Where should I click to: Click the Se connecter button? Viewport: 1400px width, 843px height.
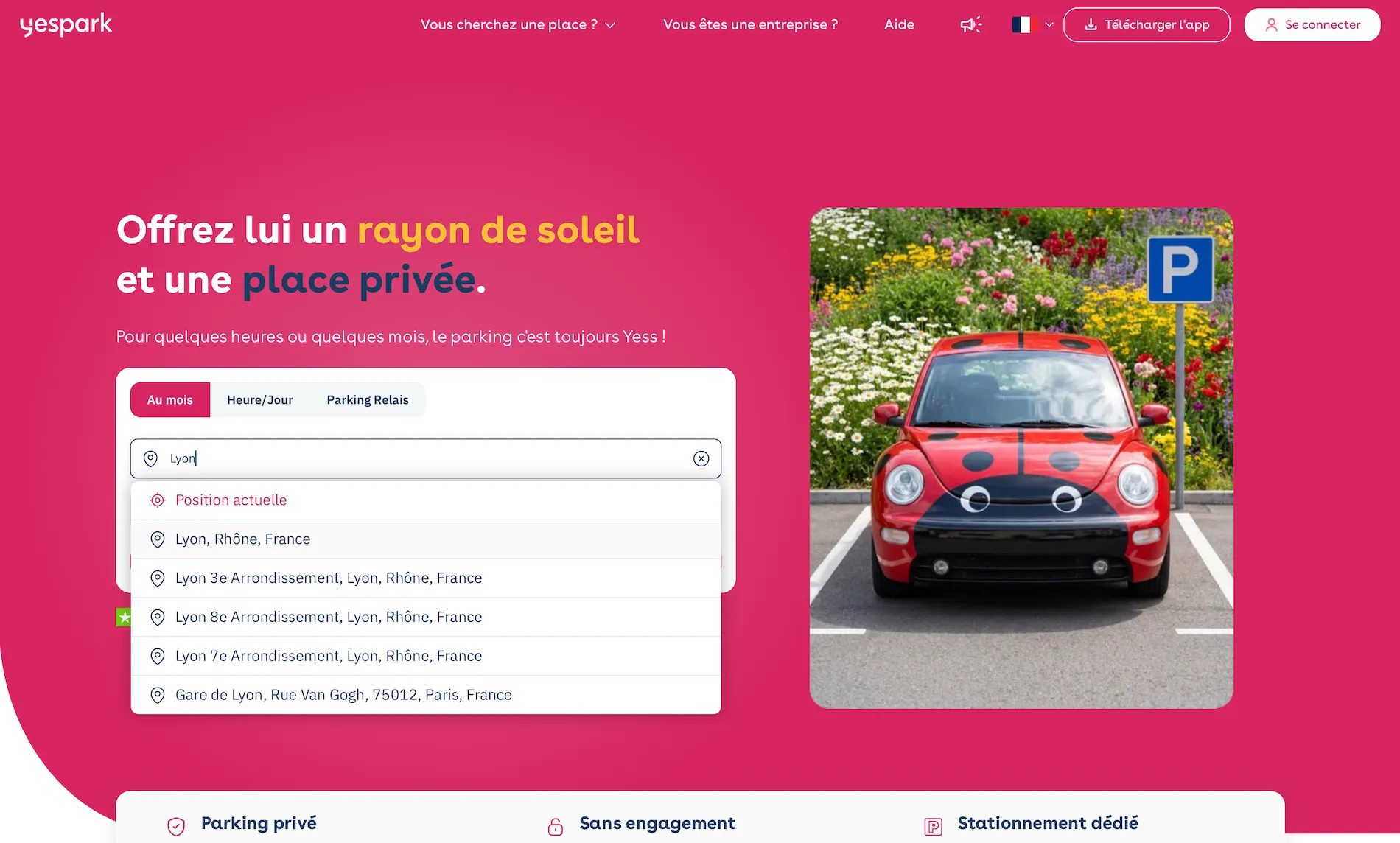tap(1312, 24)
